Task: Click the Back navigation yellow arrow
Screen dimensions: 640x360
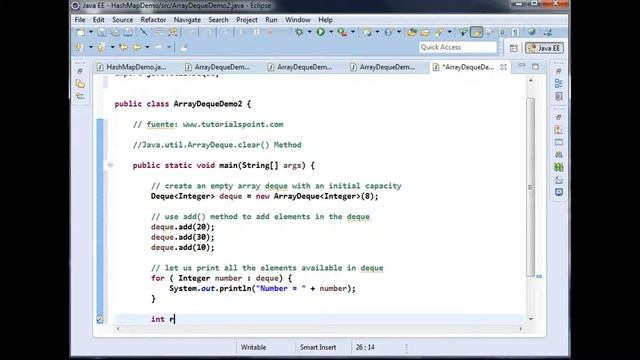Action: point(137,48)
